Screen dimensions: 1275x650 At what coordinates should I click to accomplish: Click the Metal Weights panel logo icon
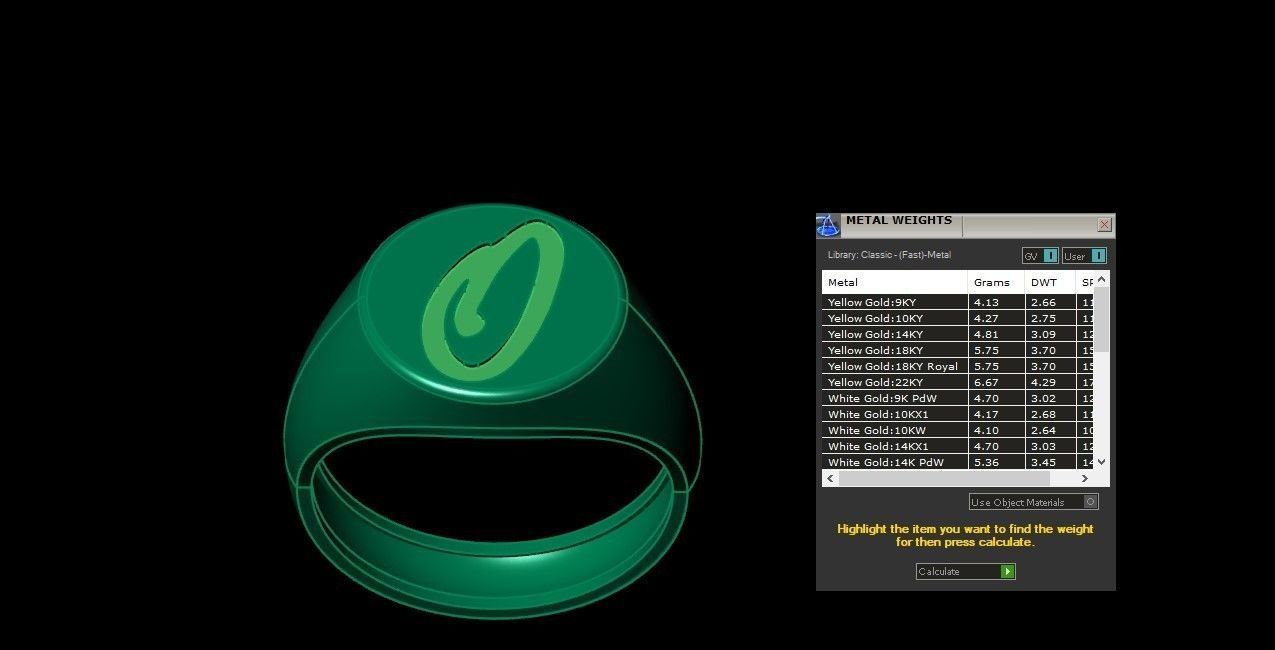[x=828, y=225]
